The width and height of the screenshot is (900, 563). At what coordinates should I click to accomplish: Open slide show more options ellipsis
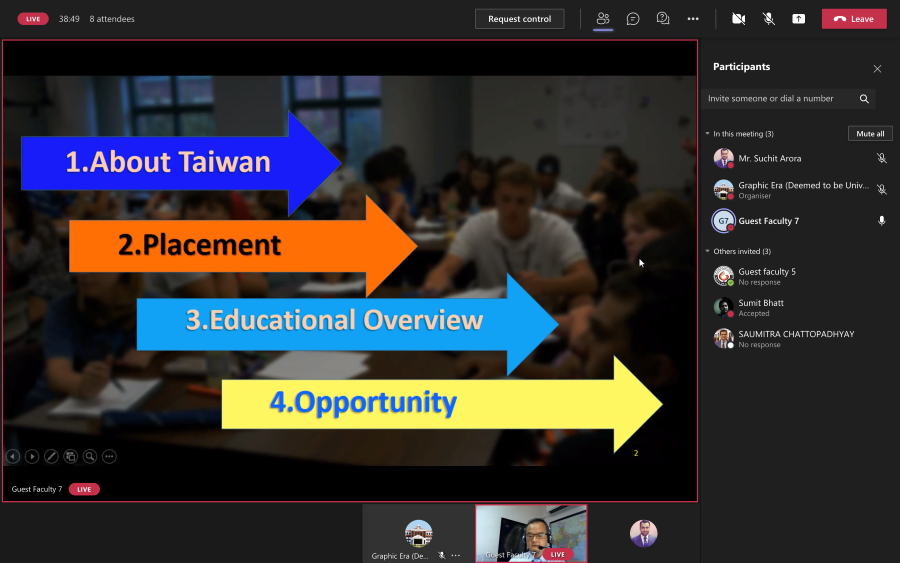109,456
